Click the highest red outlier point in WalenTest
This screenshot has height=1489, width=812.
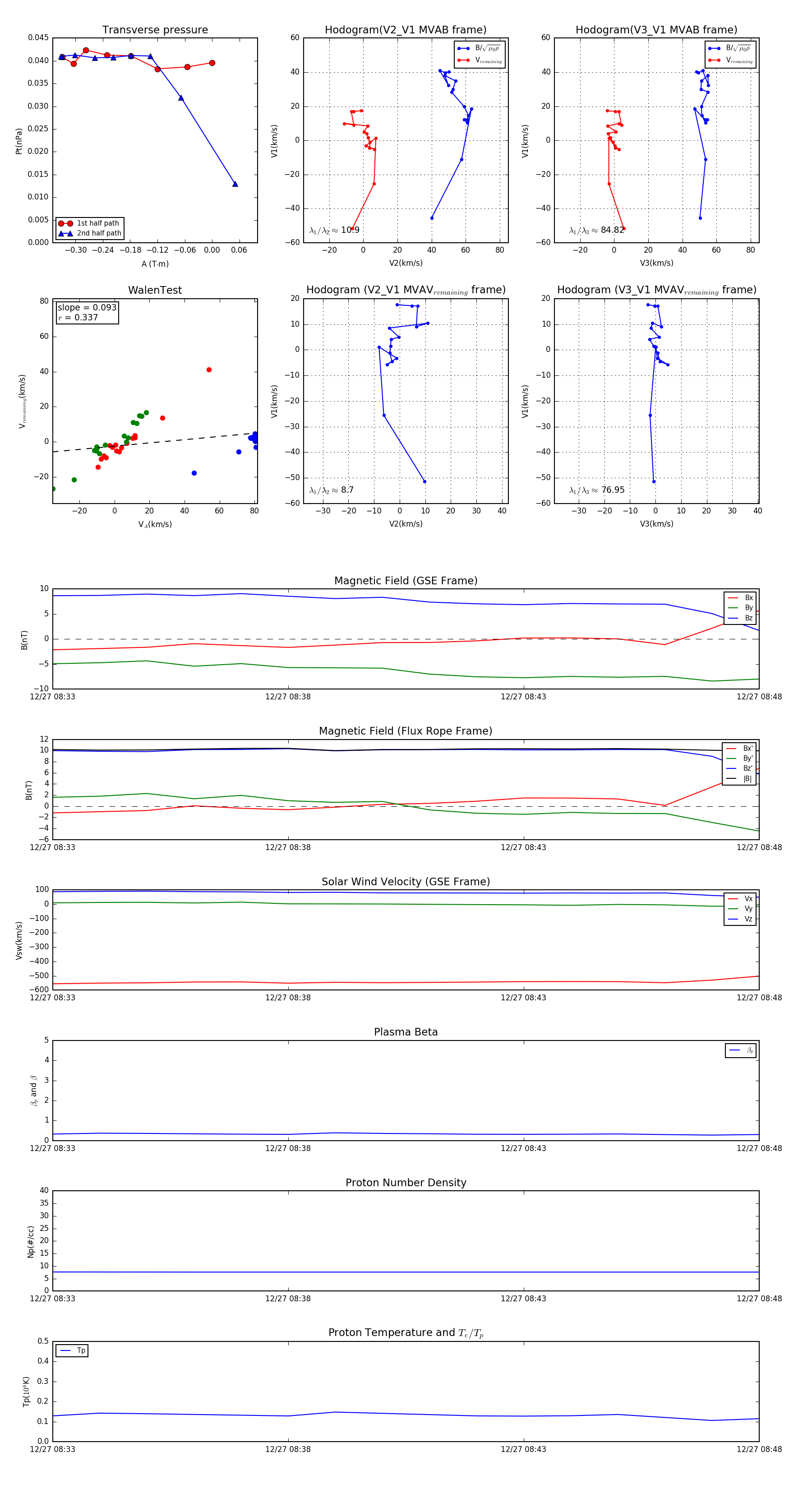tap(209, 370)
